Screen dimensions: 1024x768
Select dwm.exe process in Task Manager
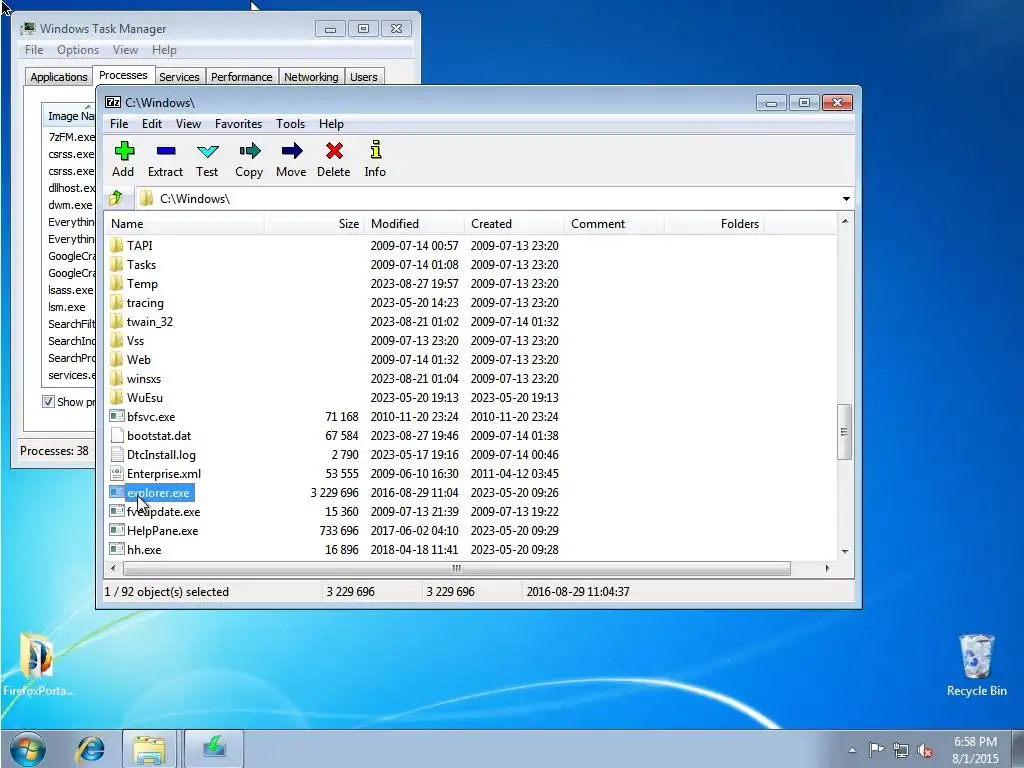coord(70,204)
